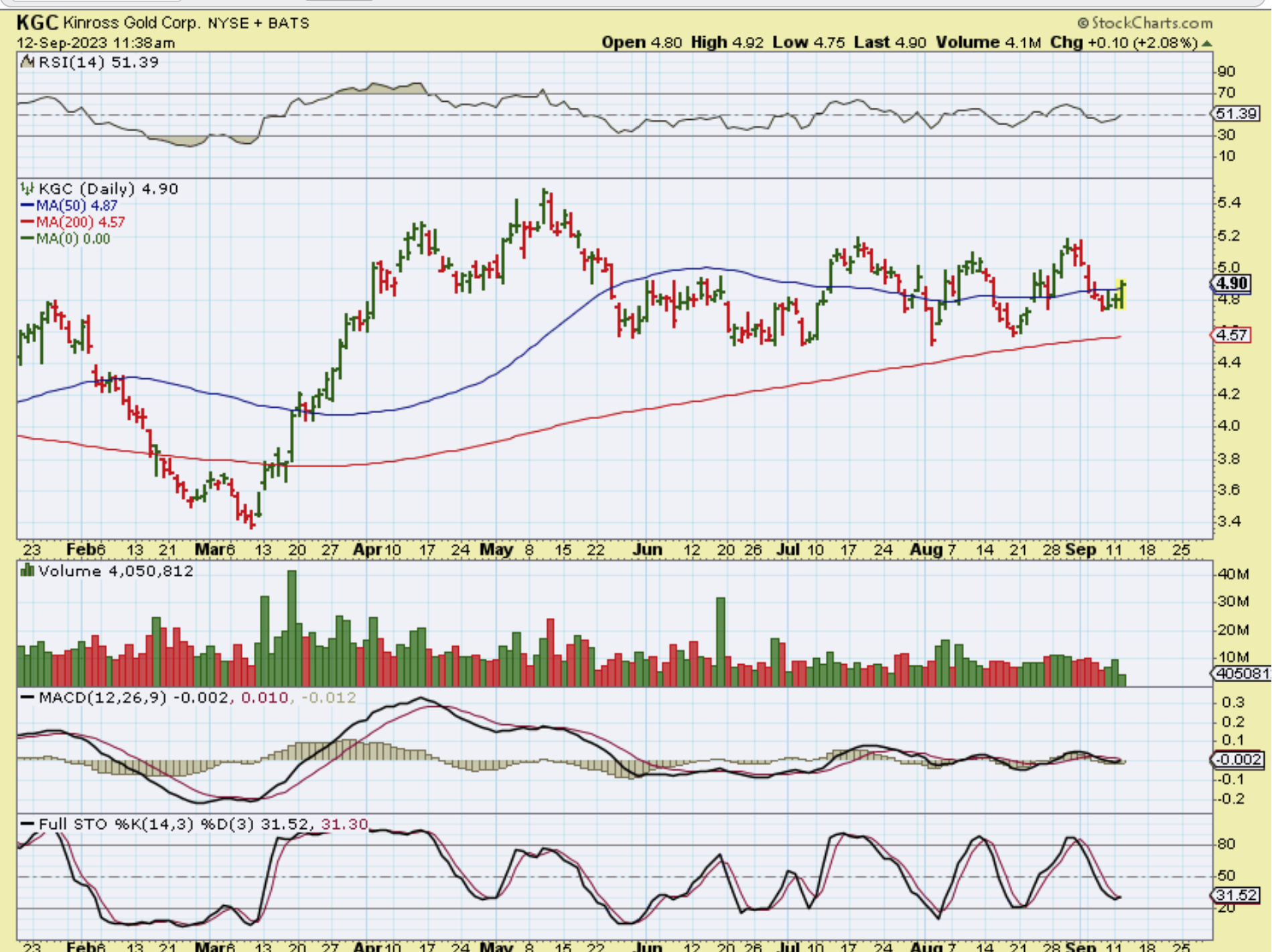Click the 40M label on the volume axis
The height and width of the screenshot is (952, 1272).
pos(1234,574)
